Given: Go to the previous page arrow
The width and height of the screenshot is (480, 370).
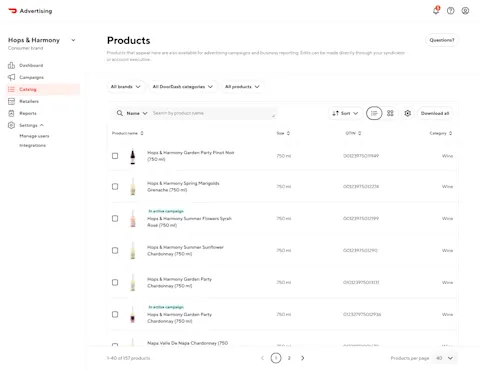Looking at the screenshot, I should [x=262, y=358].
